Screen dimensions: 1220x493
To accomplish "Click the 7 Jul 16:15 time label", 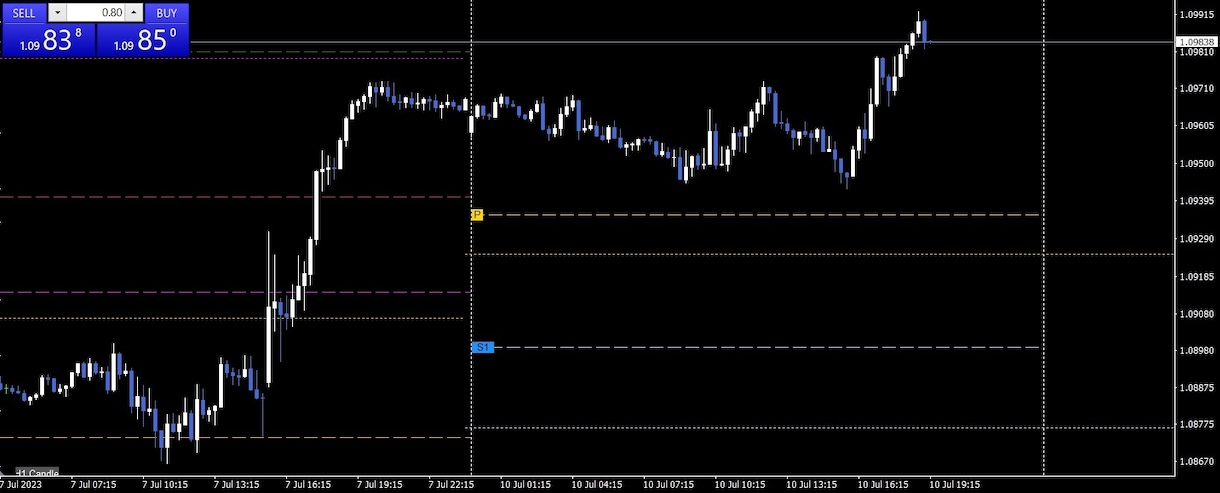I will pyautogui.click(x=308, y=485).
